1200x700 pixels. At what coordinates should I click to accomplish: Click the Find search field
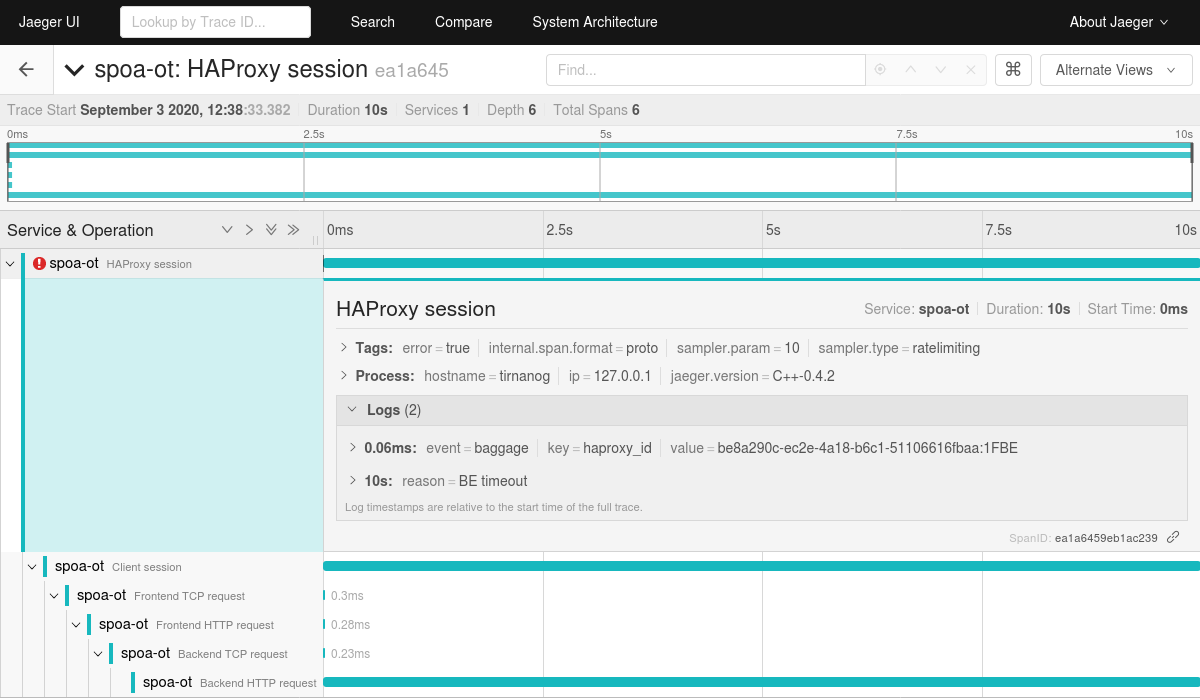click(705, 70)
